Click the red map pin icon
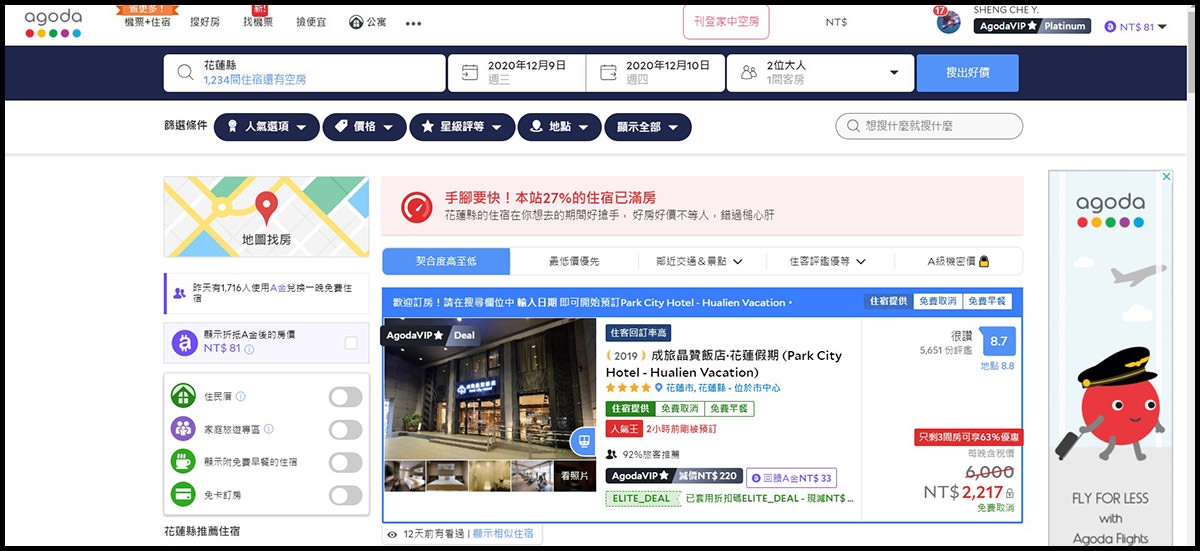 click(x=266, y=208)
